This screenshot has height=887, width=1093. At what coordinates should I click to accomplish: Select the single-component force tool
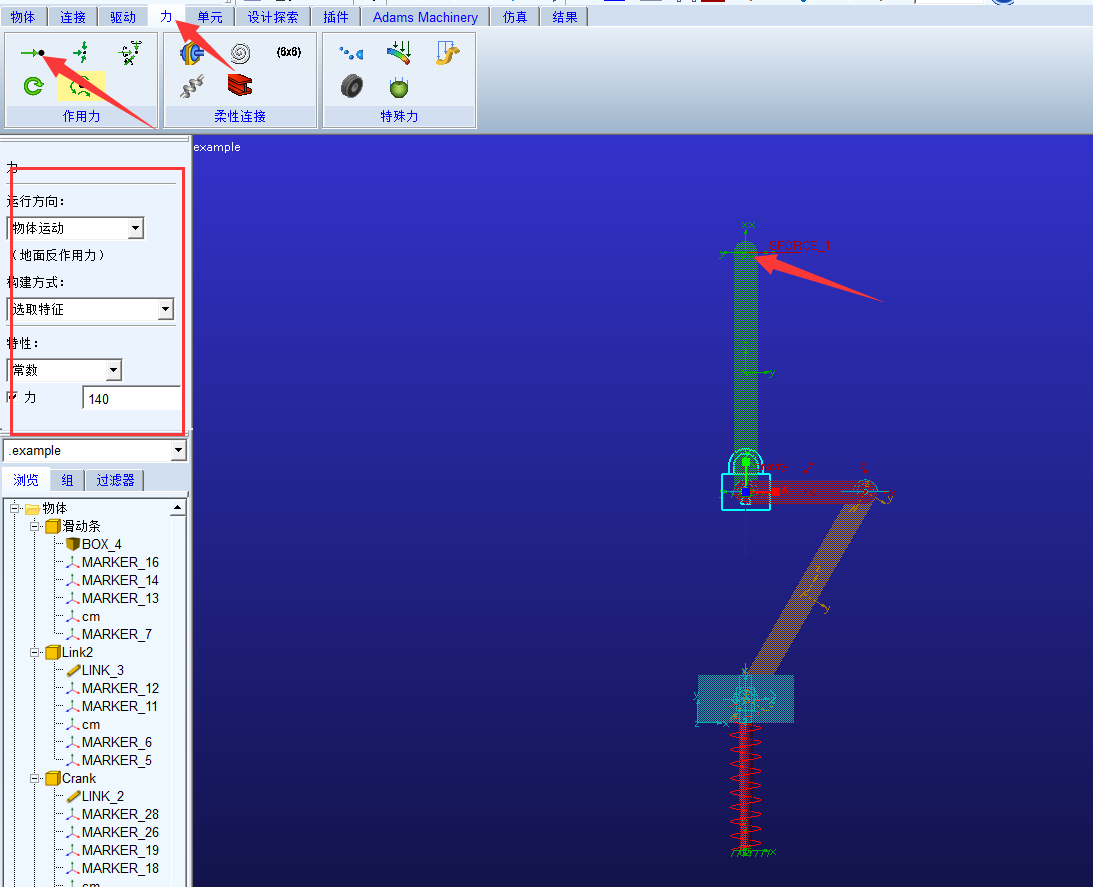[33, 53]
